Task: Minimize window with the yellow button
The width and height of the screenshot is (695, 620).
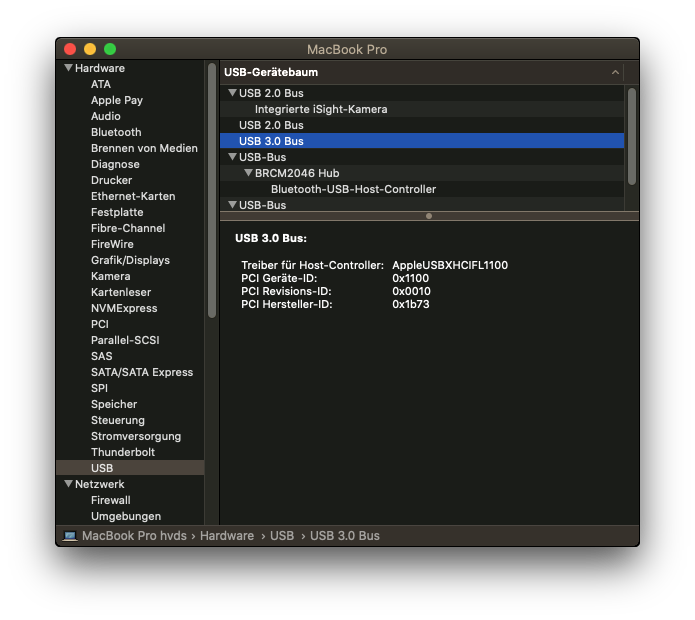Action: 90,49
